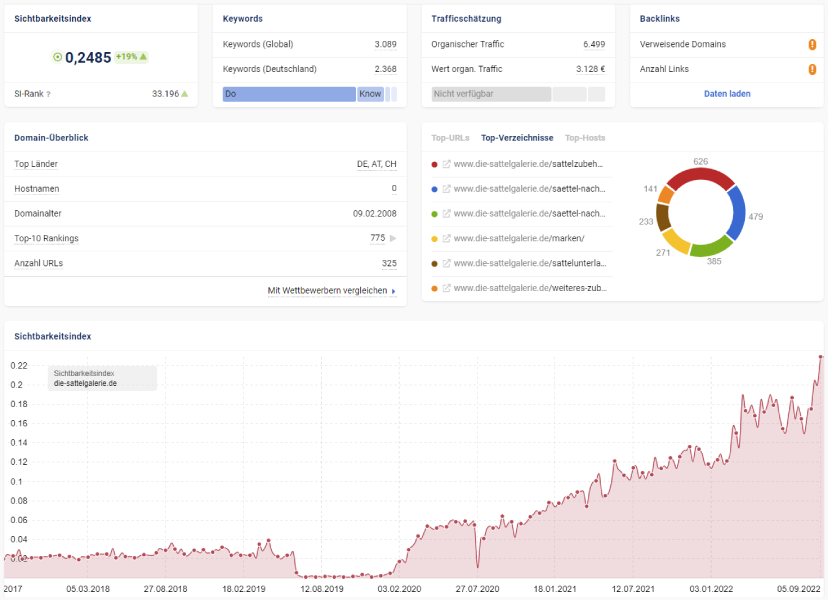Click the orange warning icon beside Verweisende Domains
828x600 pixels.
812,44
